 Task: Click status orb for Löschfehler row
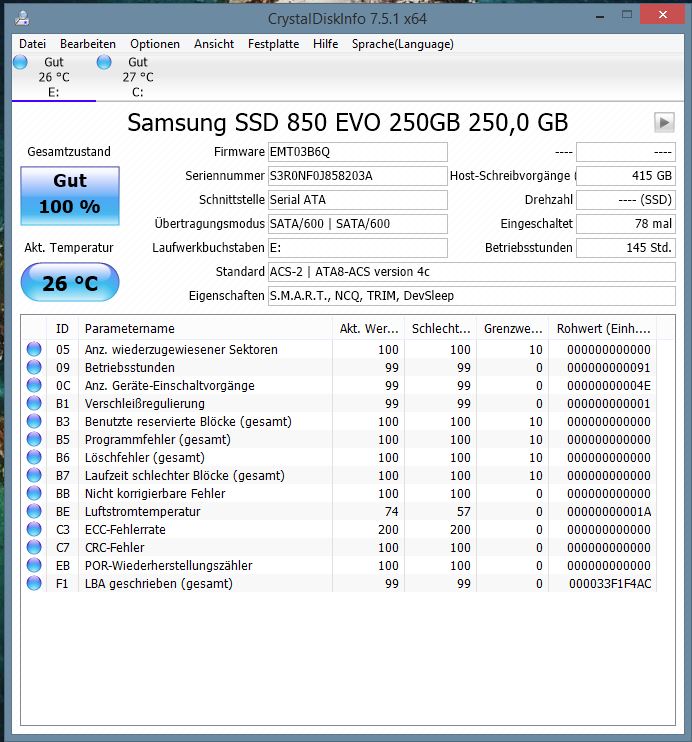coord(34,457)
